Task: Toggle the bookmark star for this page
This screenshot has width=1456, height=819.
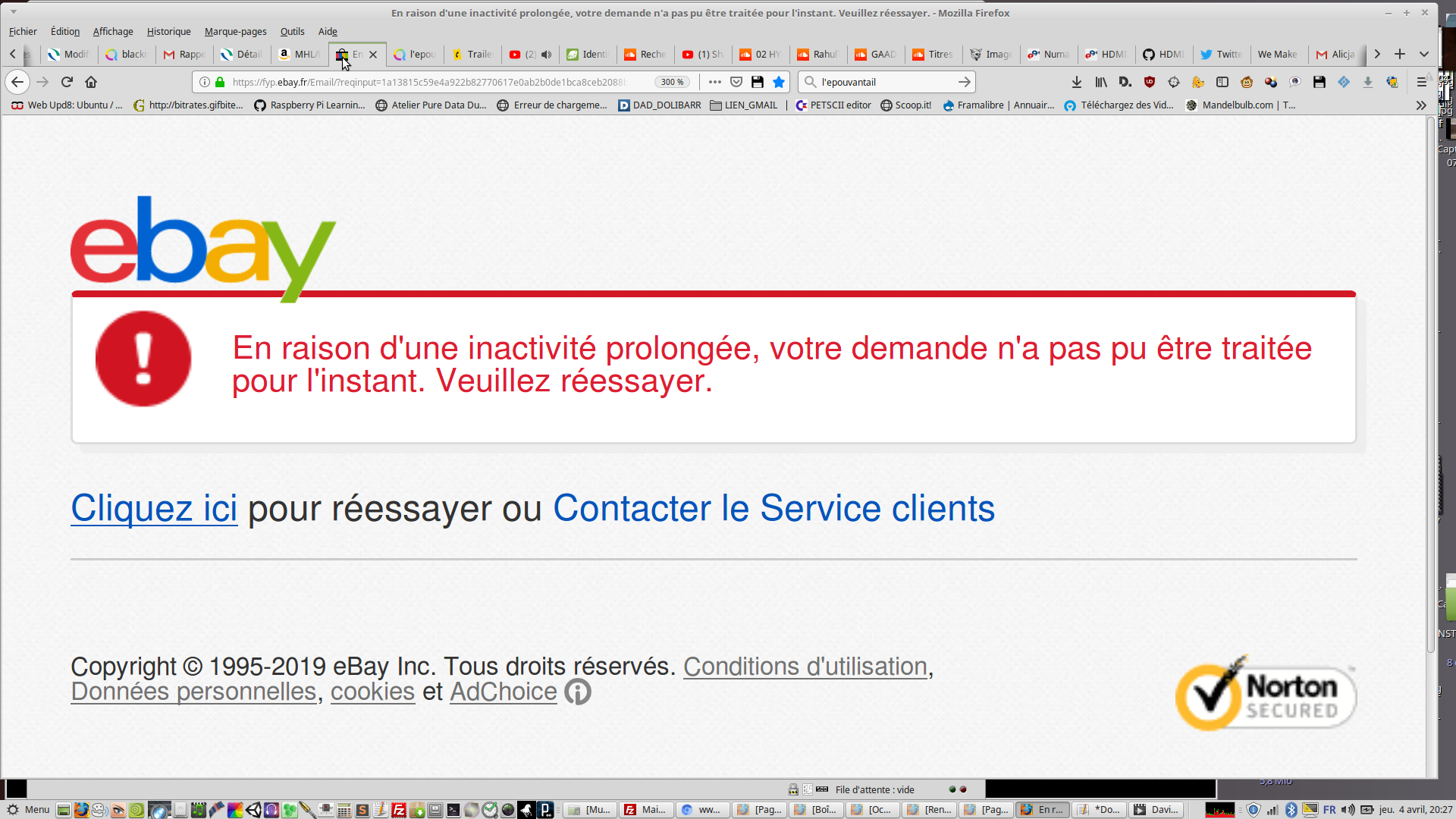Action: (779, 82)
